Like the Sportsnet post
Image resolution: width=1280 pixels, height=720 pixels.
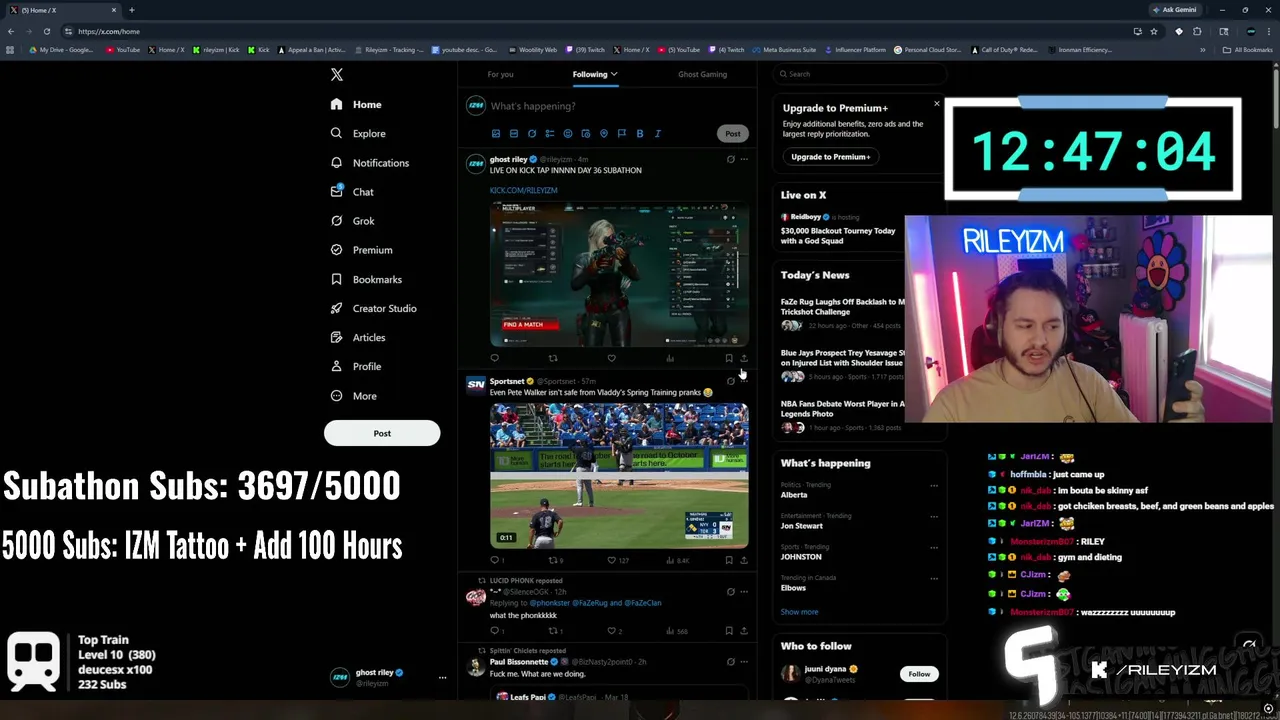(612, 561)
